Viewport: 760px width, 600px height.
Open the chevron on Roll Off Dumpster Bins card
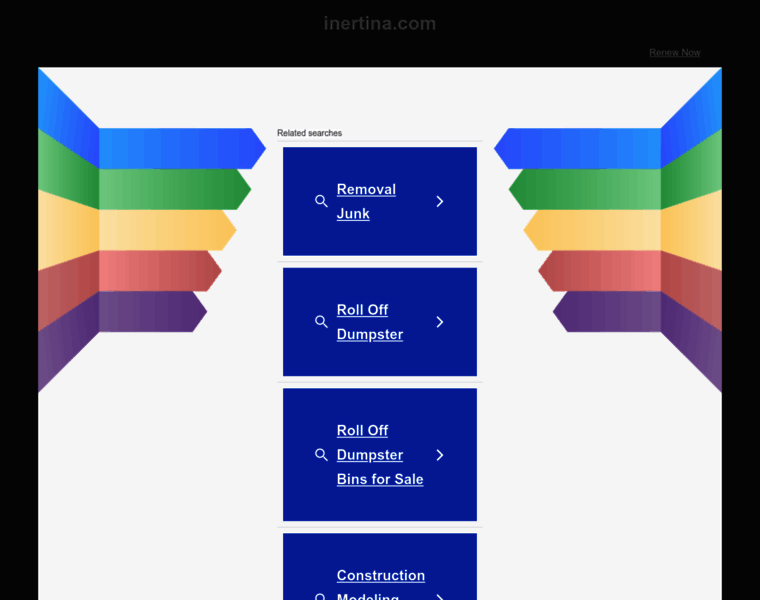440,455
